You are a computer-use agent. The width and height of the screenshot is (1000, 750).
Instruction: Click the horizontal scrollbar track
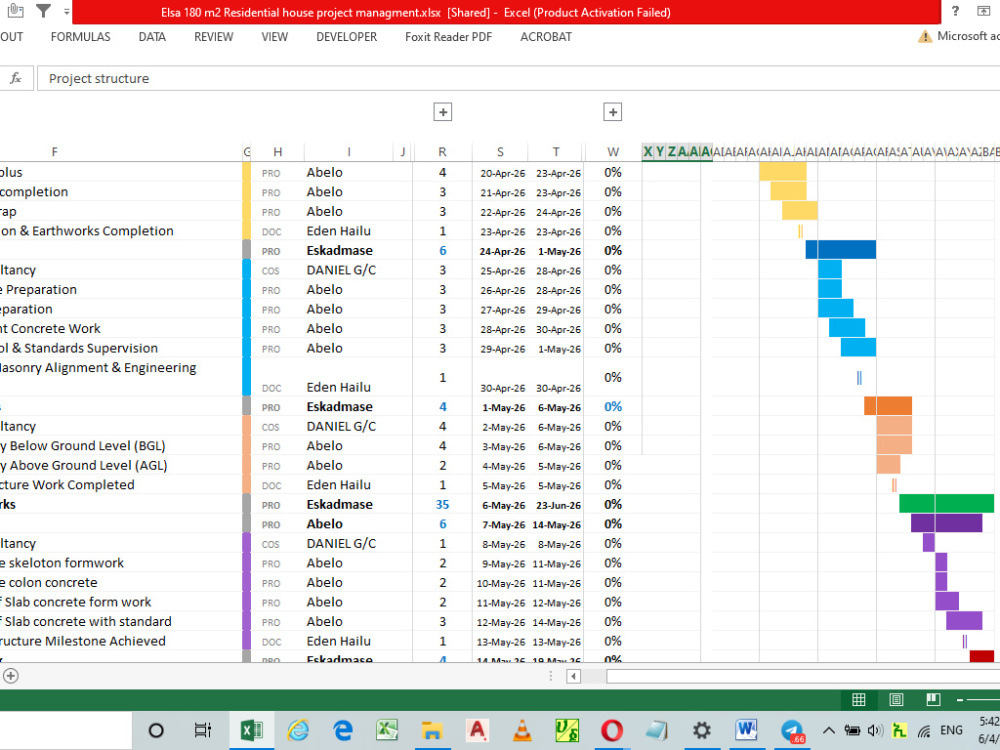pos(803,676)
